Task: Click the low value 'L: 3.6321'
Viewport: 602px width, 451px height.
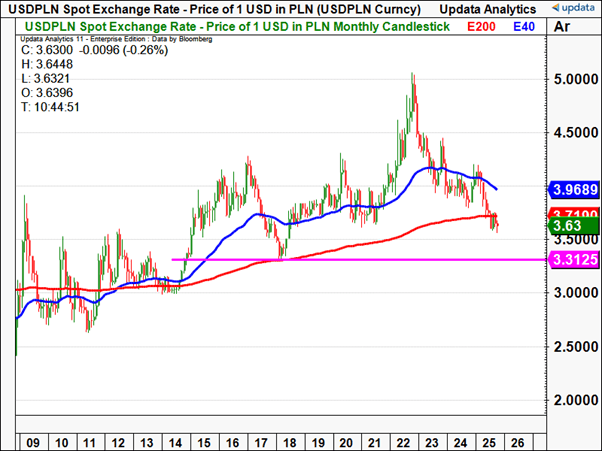Action: coord(46,78)
